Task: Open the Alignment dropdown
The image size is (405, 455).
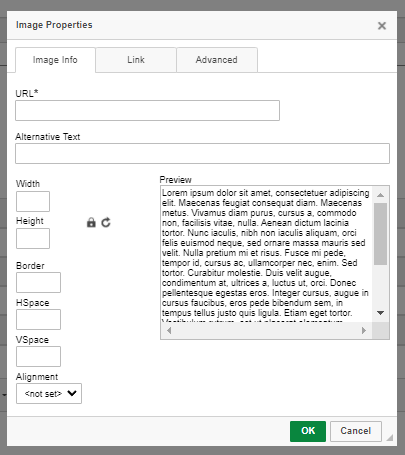Action: 49,393
